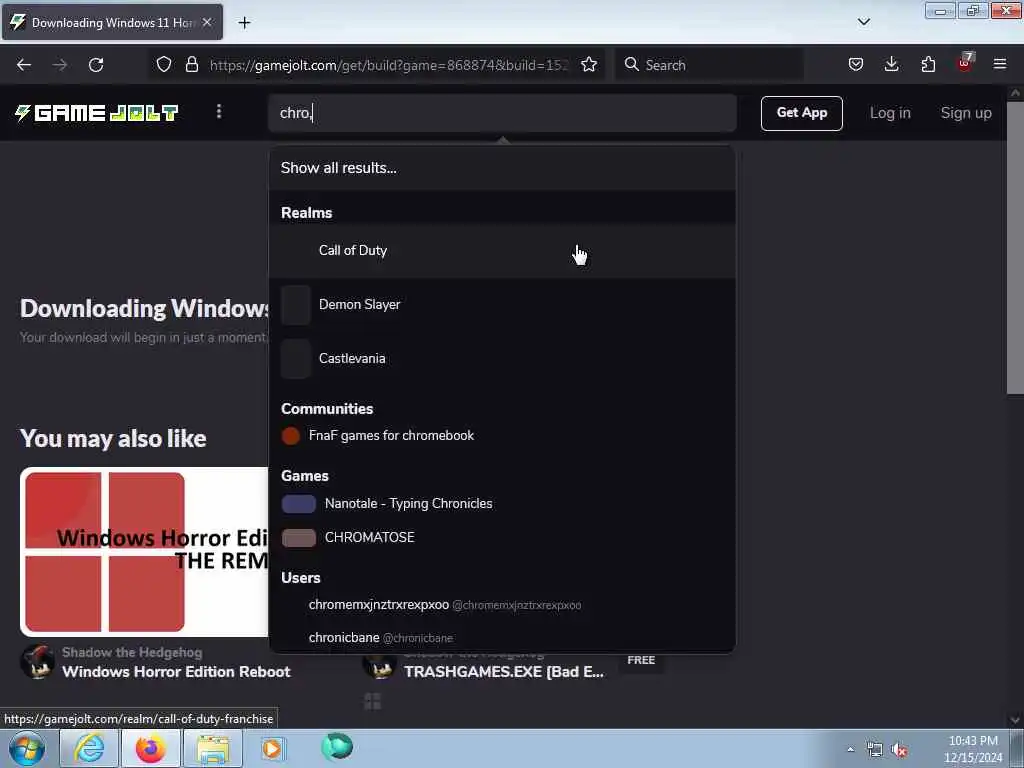Image resolution: width=1024 pixels, height=768 pixels.
Task: Click the Castlevania realm thumbnail
Action: click(296, 359)
